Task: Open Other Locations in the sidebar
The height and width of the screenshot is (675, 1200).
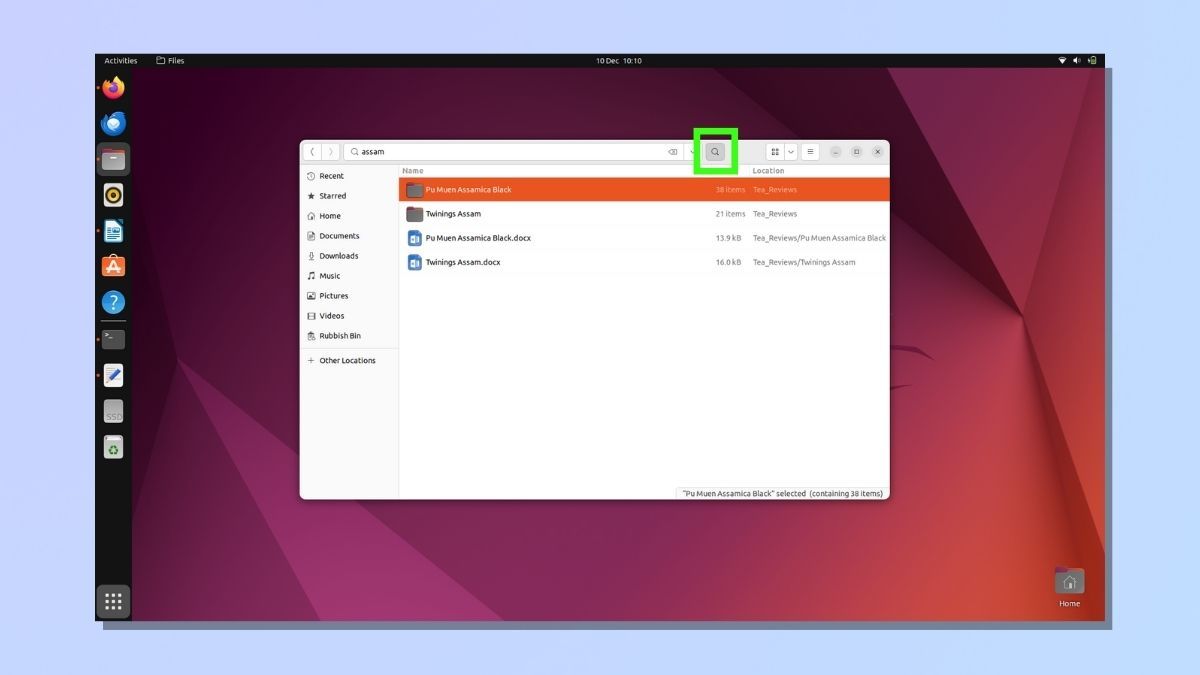Action: tap(345, 360)
